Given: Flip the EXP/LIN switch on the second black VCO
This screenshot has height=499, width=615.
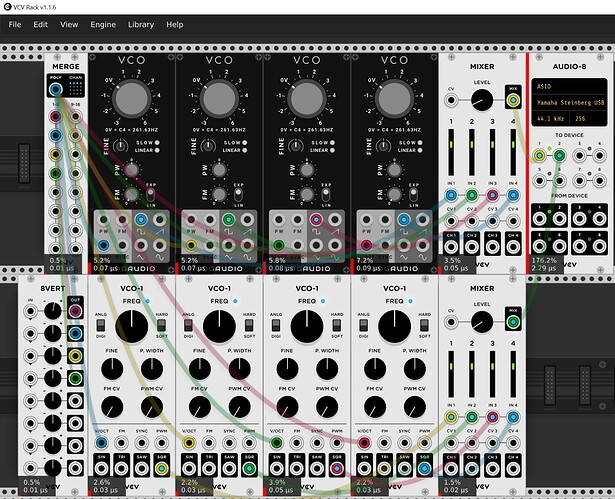Looking at the screenshot, I should [x=238, y=195].
